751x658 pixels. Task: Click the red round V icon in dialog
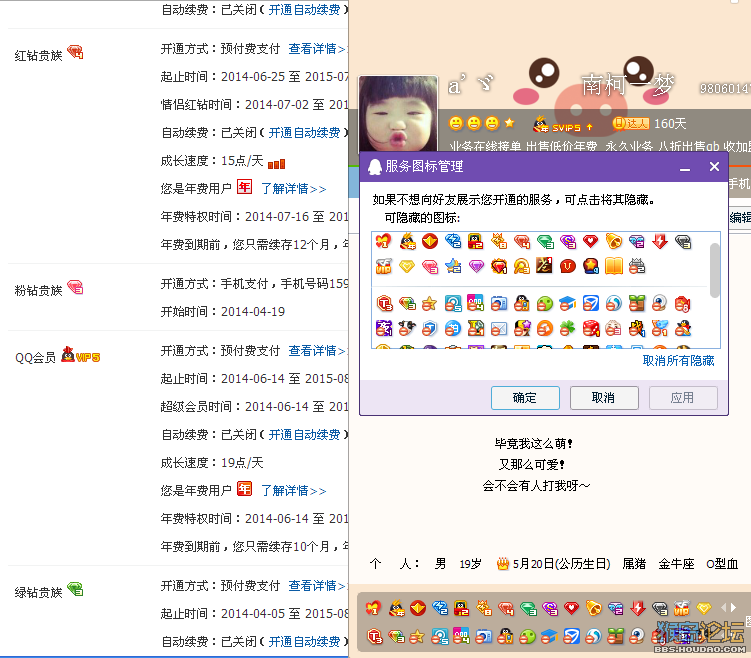[568, 266]
